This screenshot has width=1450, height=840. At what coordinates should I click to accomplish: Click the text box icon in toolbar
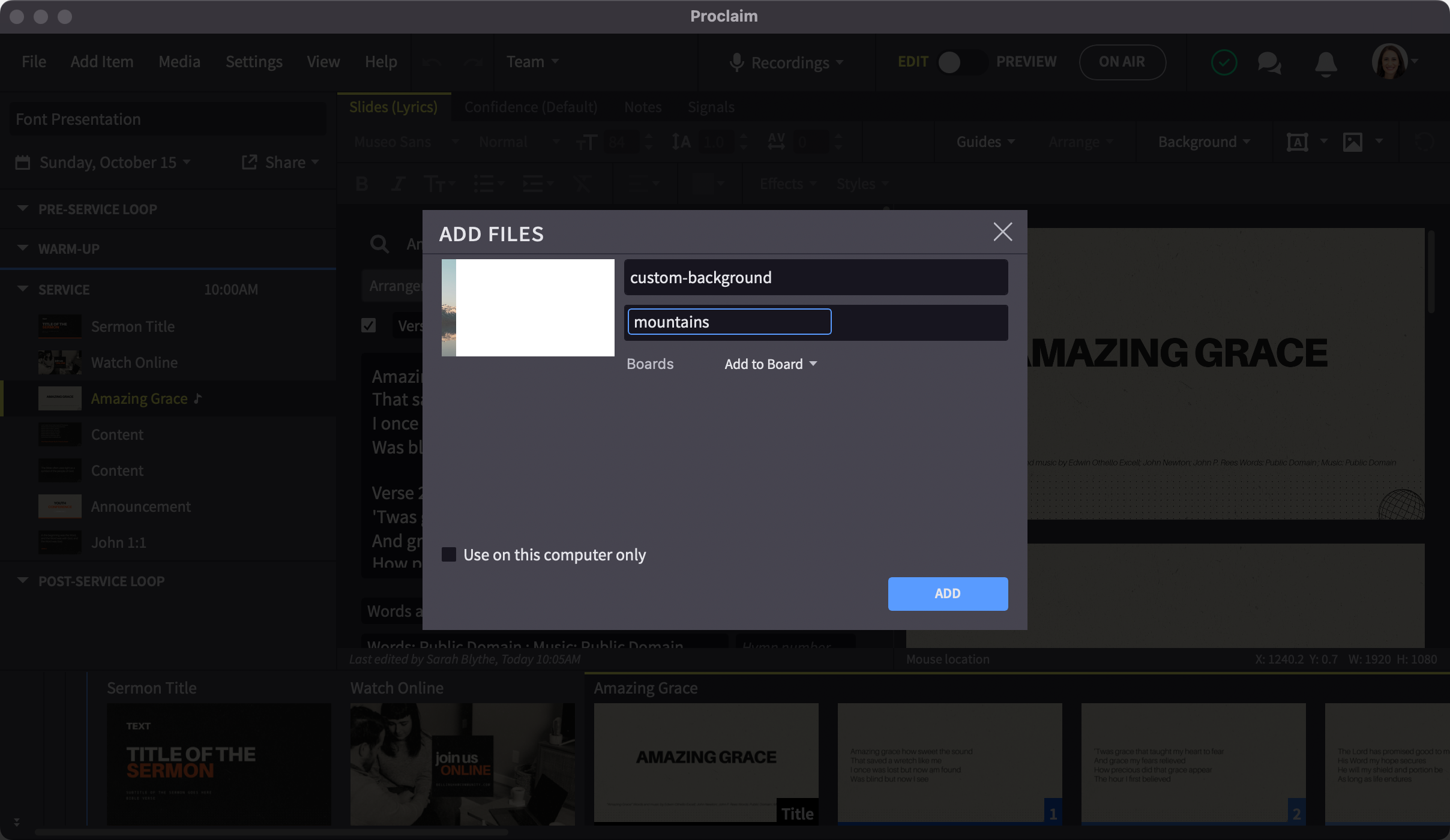(x=1298, y=142)
